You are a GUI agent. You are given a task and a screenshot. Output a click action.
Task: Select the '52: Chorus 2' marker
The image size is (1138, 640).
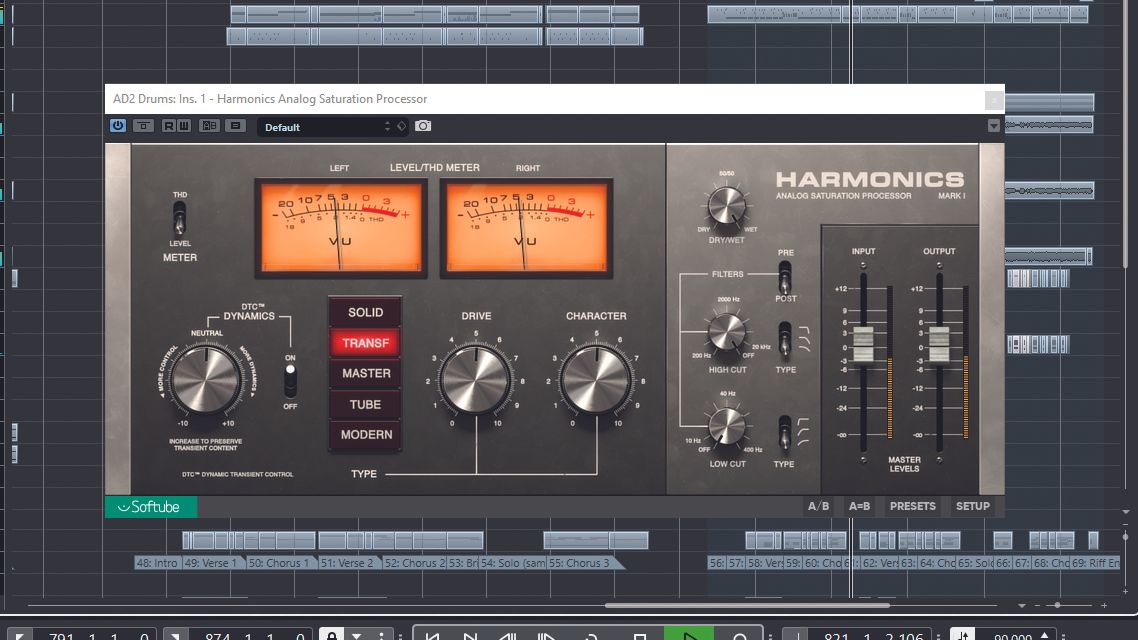tap(414, 563)
